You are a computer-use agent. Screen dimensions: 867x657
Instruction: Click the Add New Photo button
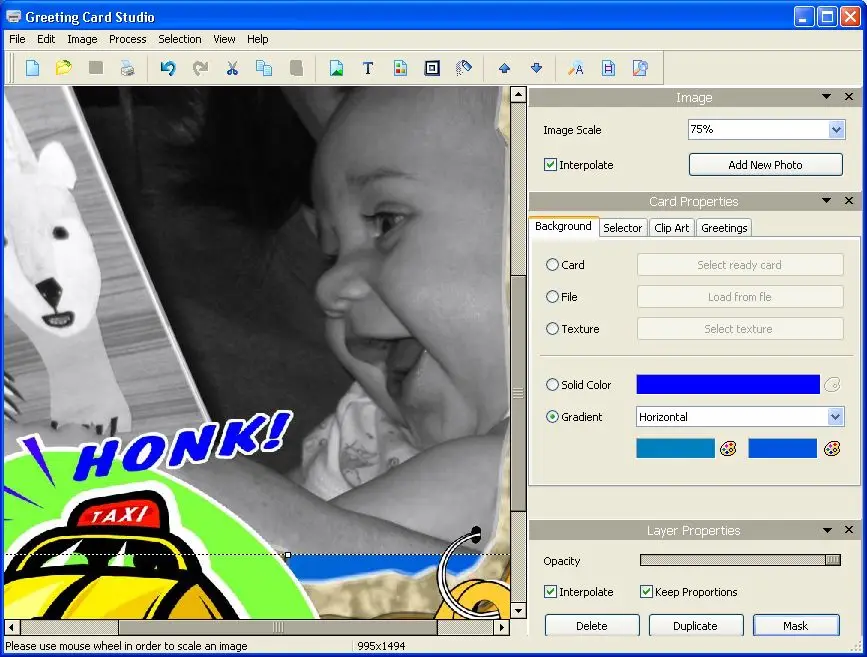(766, 165)
